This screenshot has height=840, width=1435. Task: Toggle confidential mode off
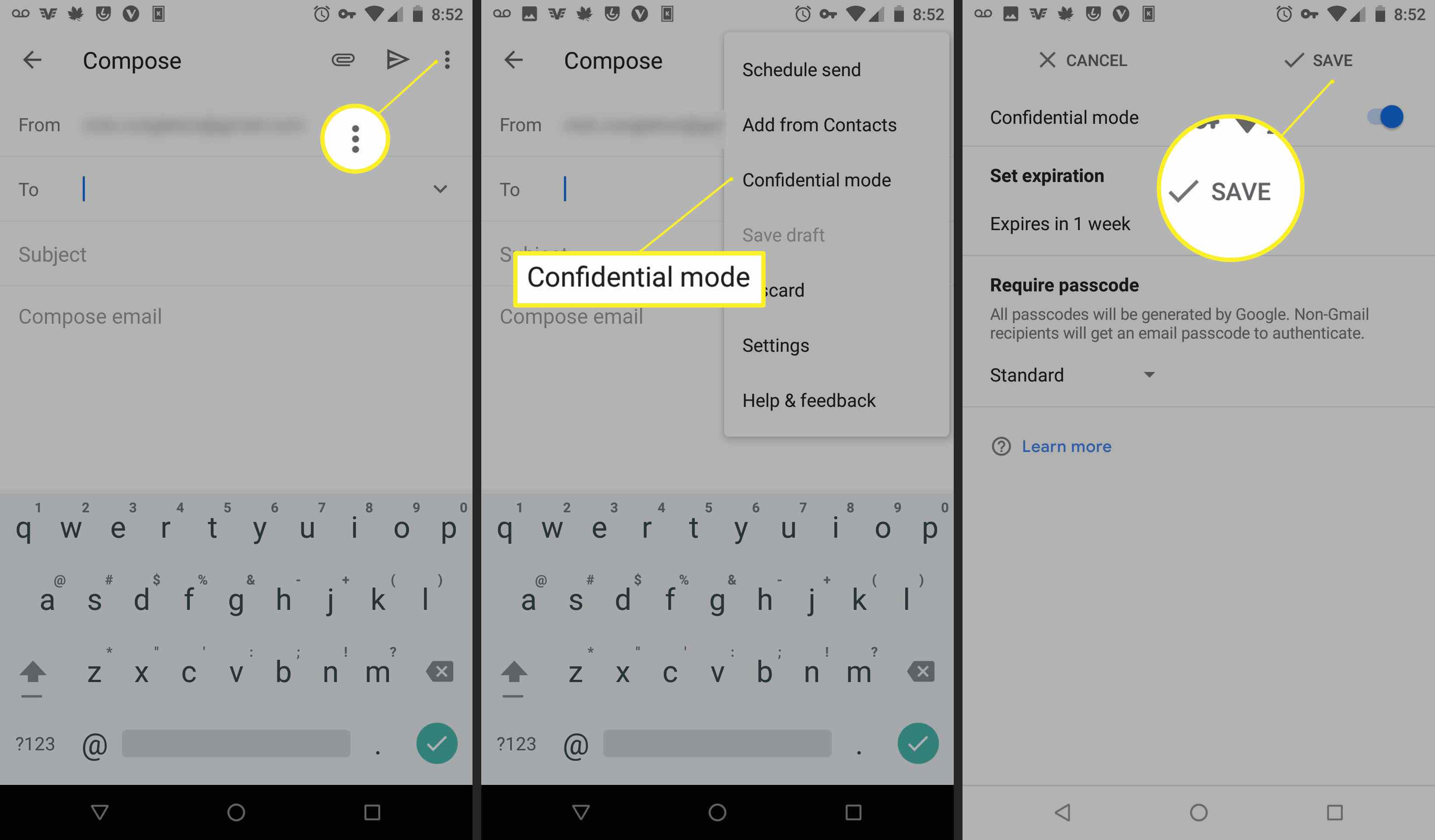pos(1392,117)
